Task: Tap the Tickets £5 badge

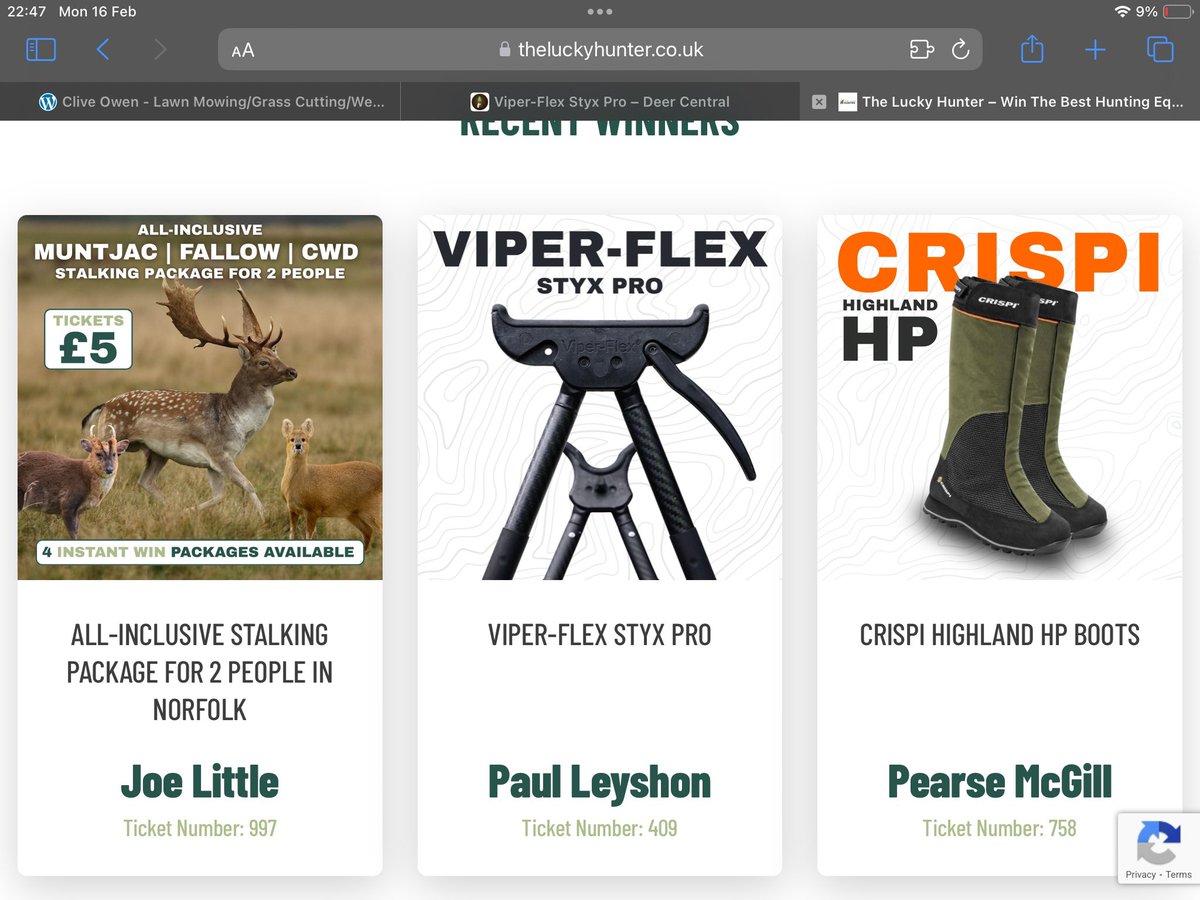Action: point(88,339)
